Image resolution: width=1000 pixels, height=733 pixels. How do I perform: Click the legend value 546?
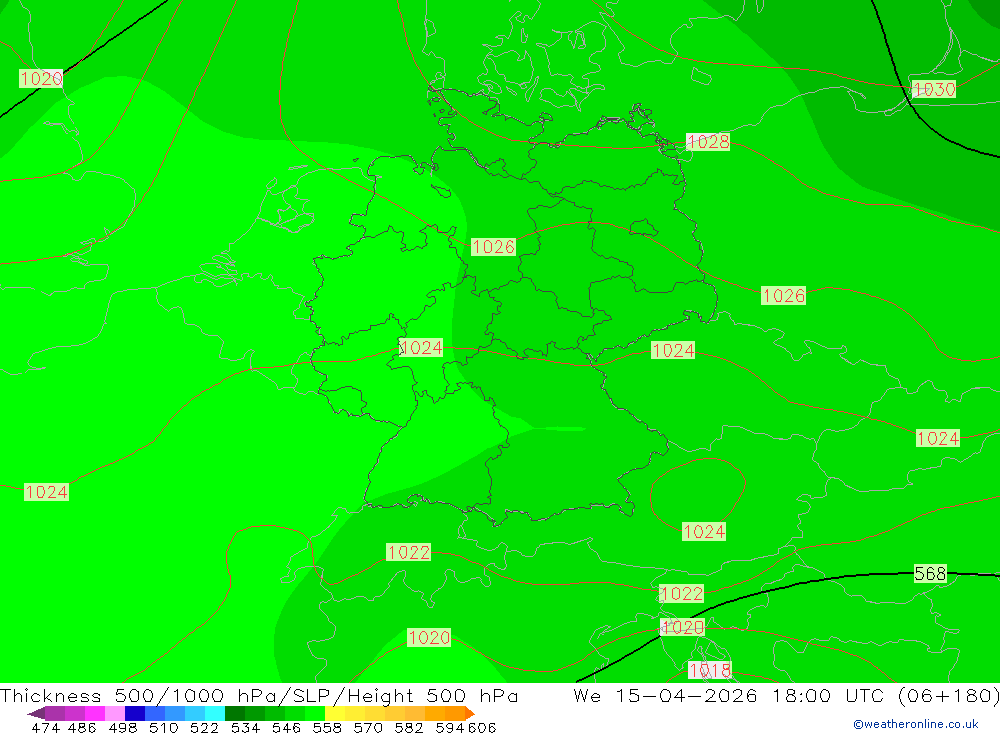point(286,727)
